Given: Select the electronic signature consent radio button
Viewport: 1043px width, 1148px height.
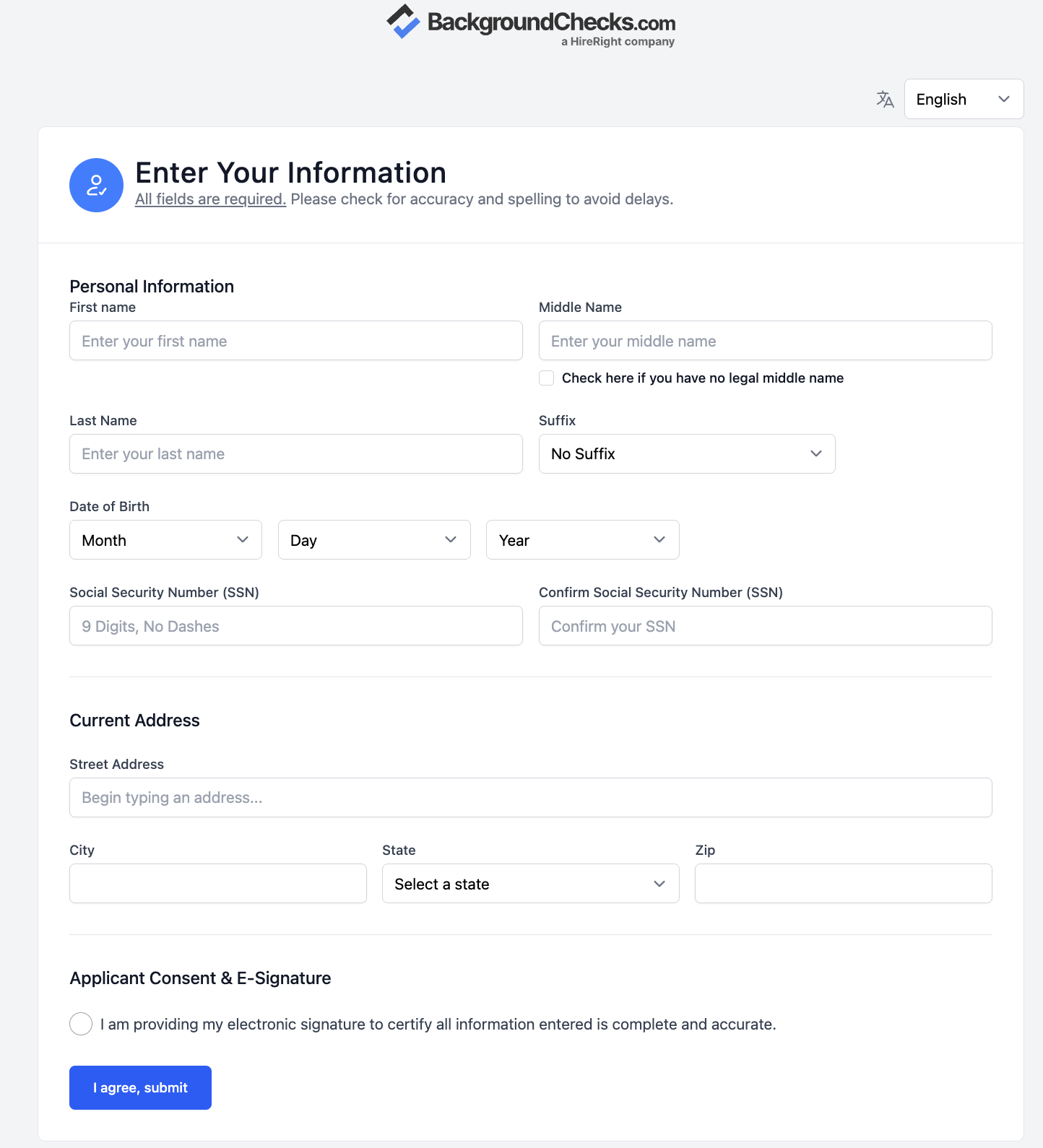Looking at the screenshot, I should (81, 1024).
